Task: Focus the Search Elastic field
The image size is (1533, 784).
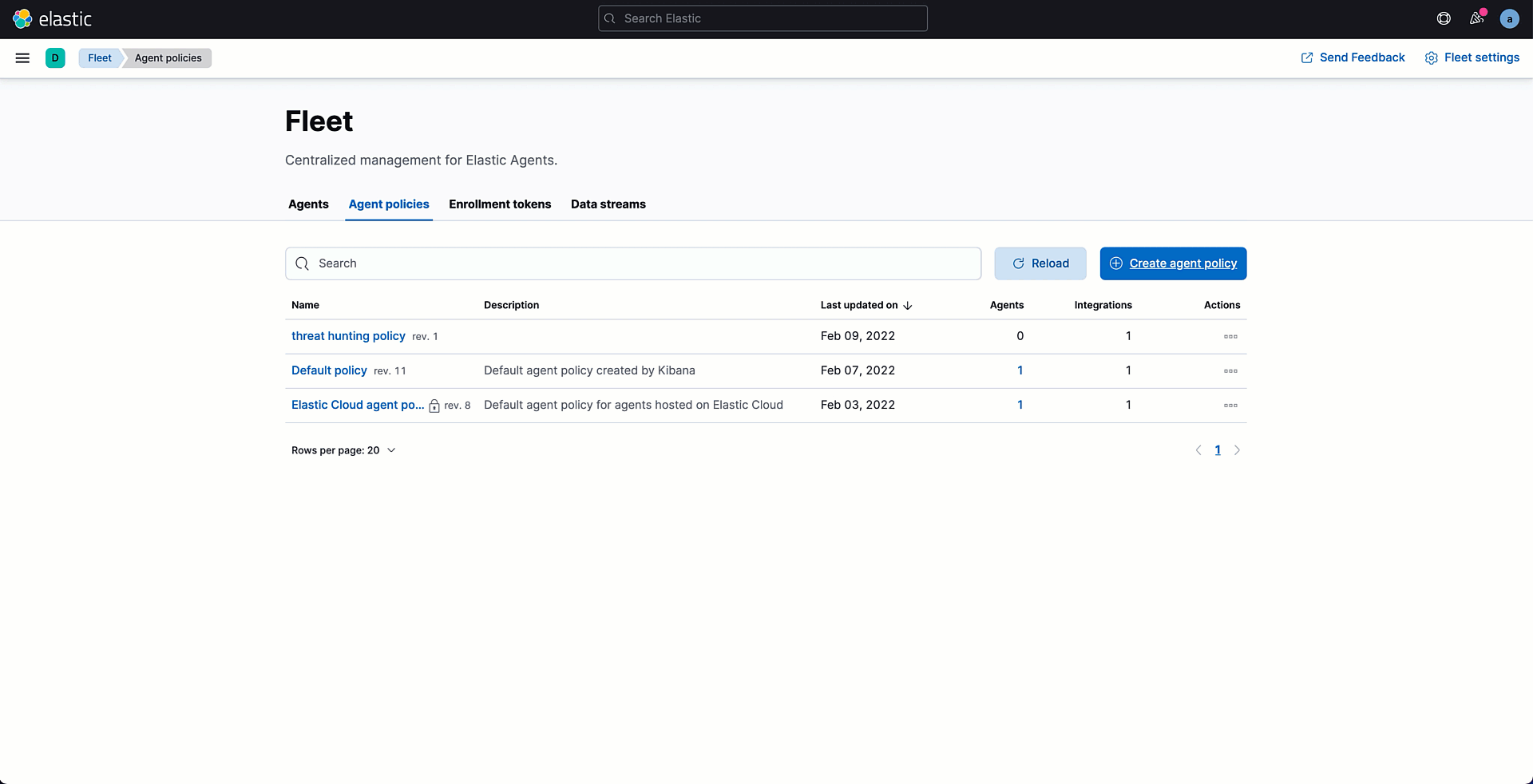Action: pos(763,18)
